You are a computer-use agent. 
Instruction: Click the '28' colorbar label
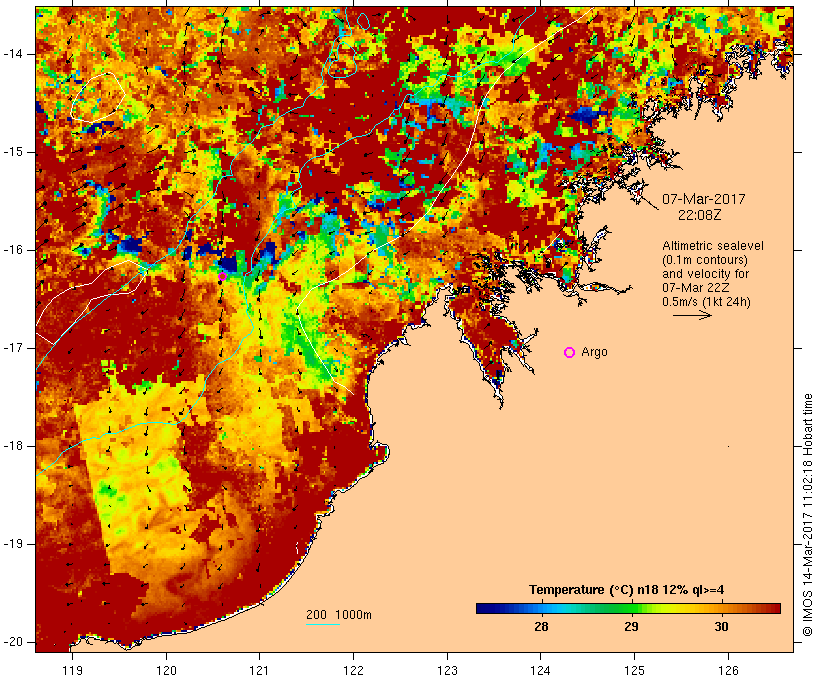tap(541, 627)
